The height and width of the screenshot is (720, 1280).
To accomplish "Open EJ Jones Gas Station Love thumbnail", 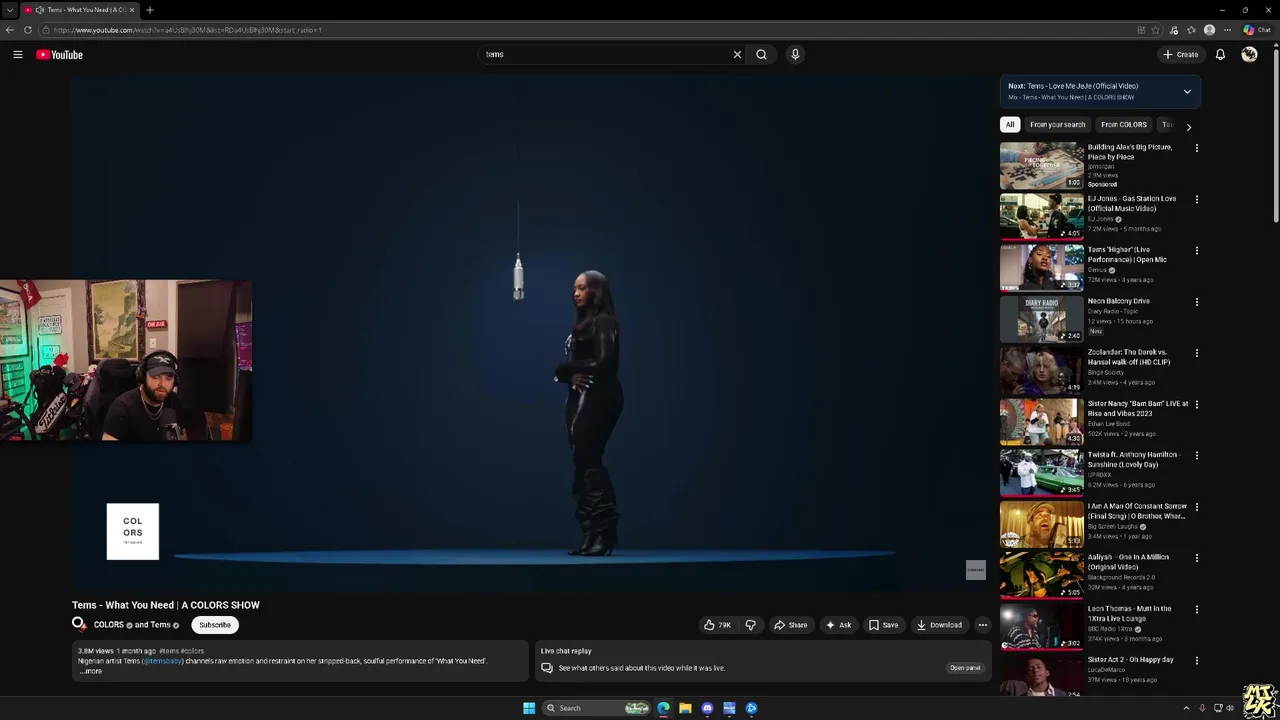I will click(x=1041, y=216).
